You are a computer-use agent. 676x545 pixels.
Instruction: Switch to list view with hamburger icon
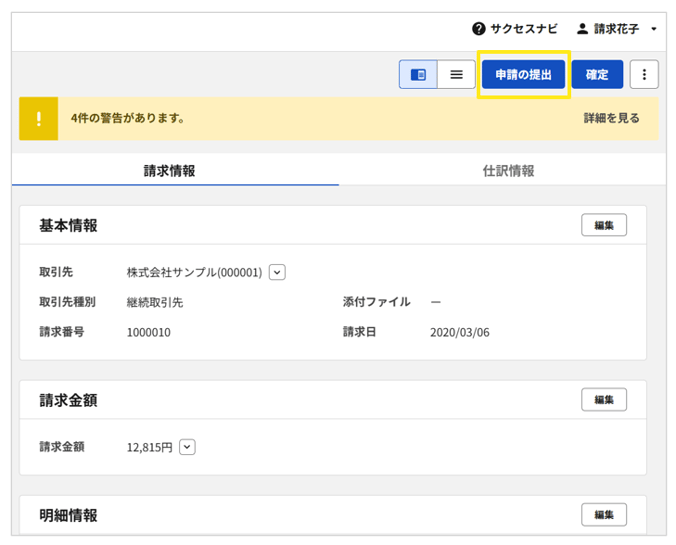point(457,75)
